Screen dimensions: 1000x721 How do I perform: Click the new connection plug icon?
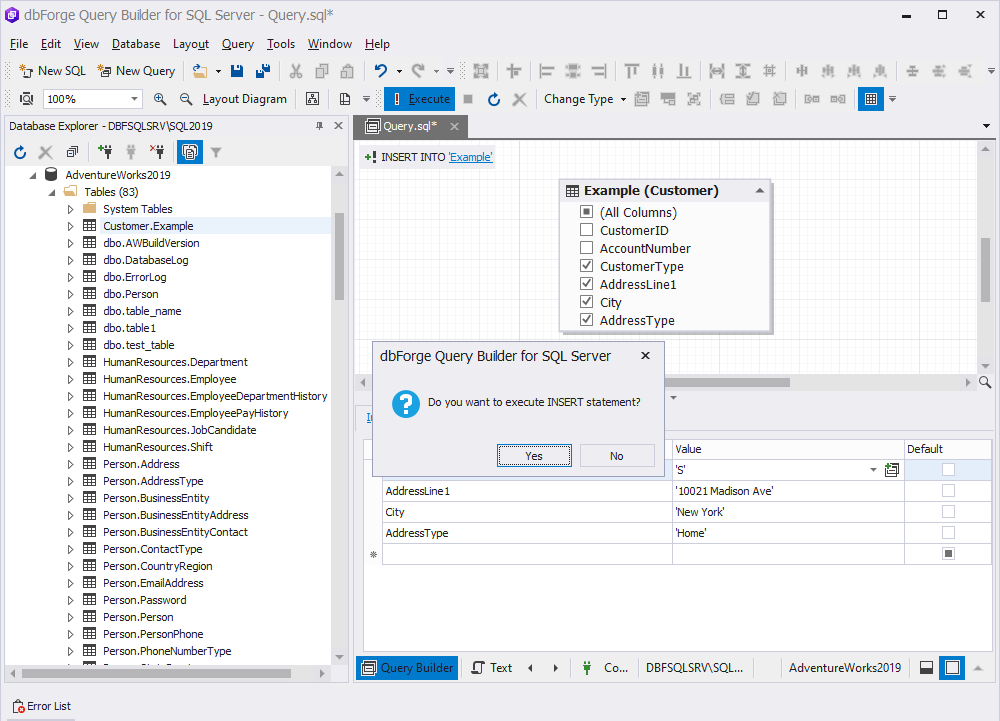click(x=105, y=152)
